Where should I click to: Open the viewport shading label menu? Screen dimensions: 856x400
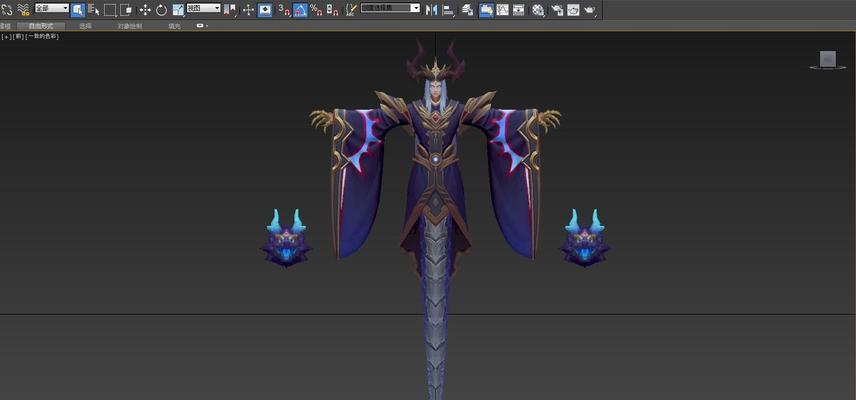pyautogui.click(x=42, y=37)
